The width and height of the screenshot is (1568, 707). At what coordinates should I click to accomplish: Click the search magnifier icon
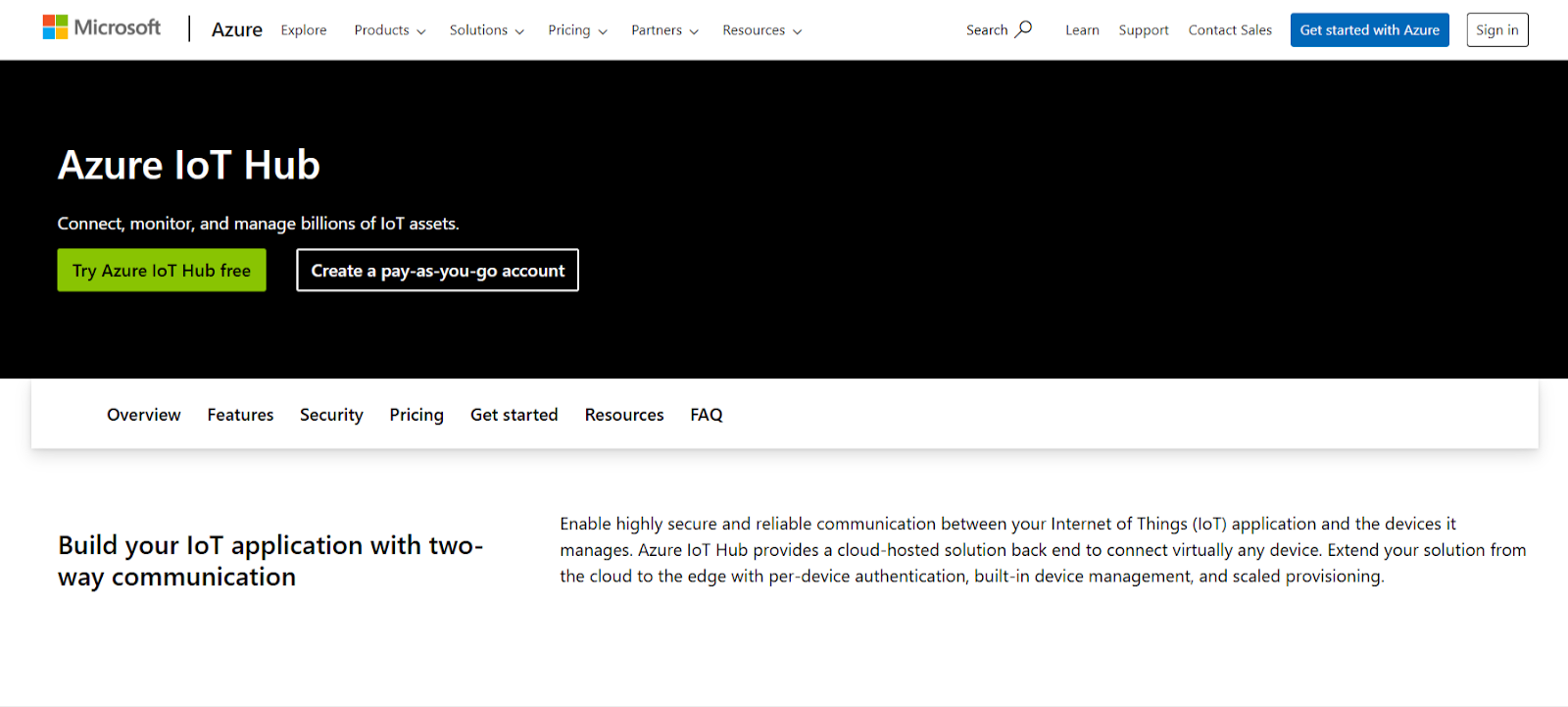(x=1023, y=29)
